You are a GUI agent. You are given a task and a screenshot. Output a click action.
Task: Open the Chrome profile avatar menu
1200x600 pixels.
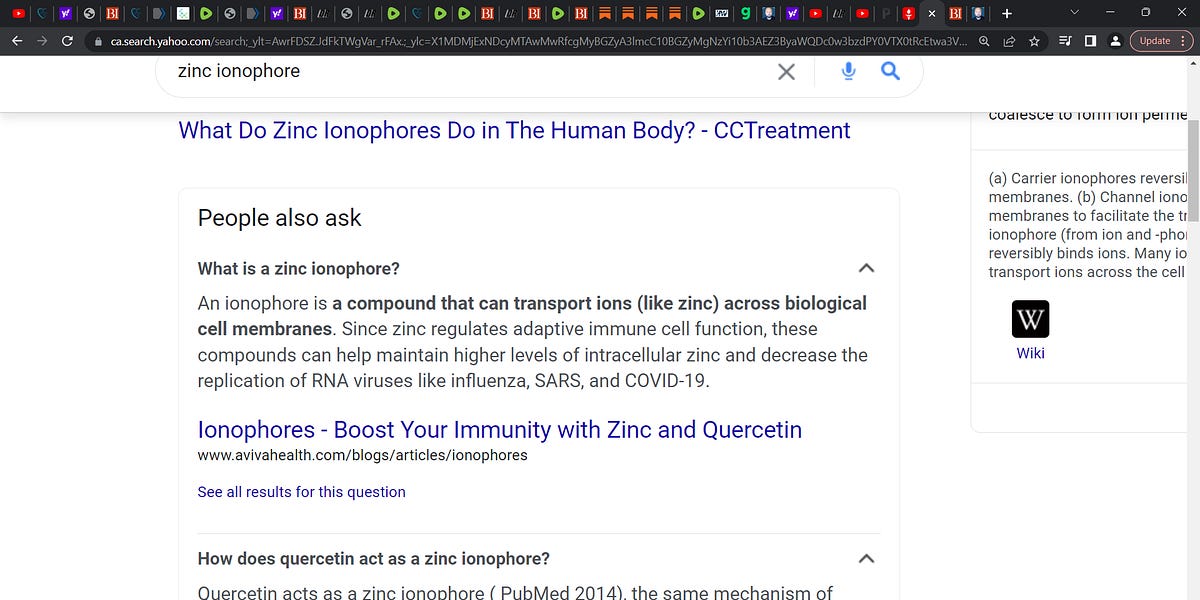(x=1114, y=41)
